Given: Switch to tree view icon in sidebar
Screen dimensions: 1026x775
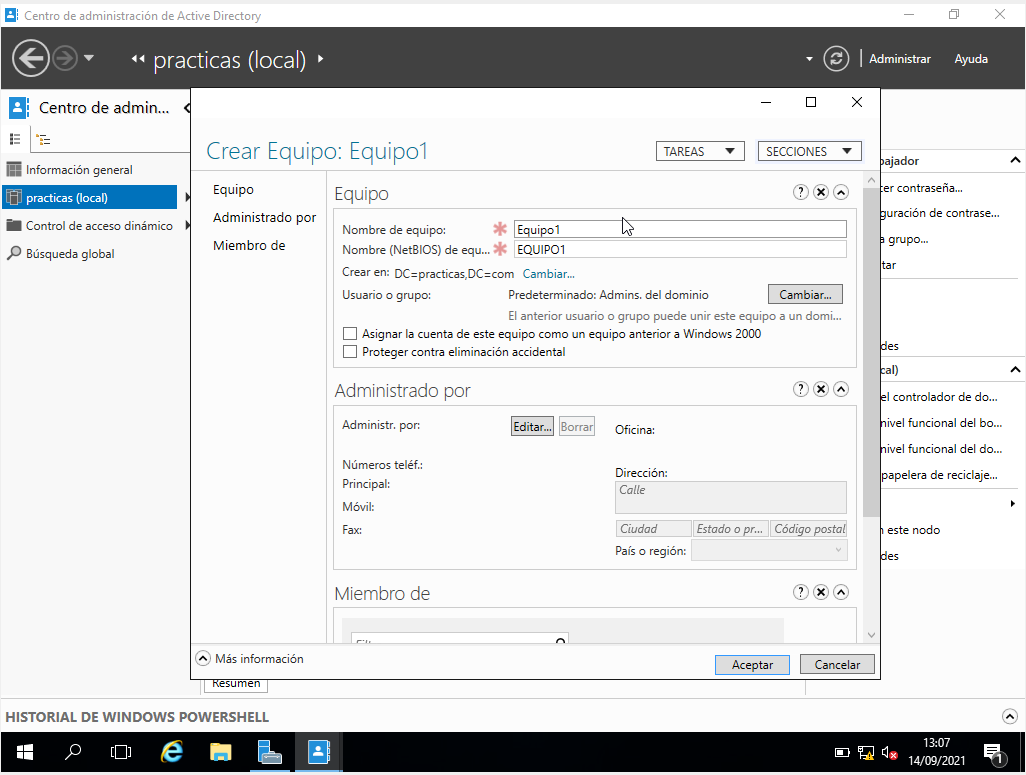Looking at the screenshot, I should pyautogui.click(x=43, y=140).
